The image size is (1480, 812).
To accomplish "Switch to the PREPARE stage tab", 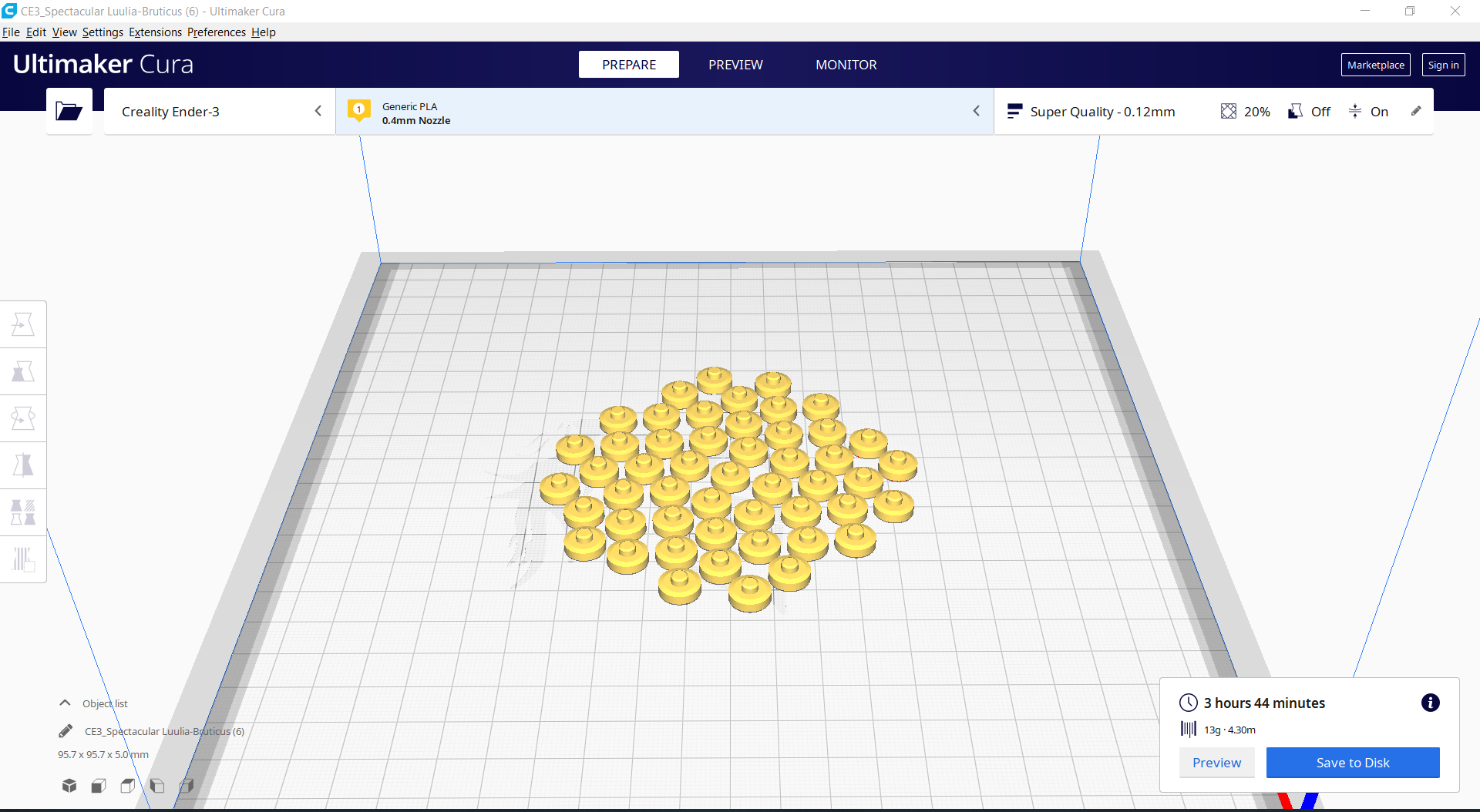I will (x=629, y=65).
